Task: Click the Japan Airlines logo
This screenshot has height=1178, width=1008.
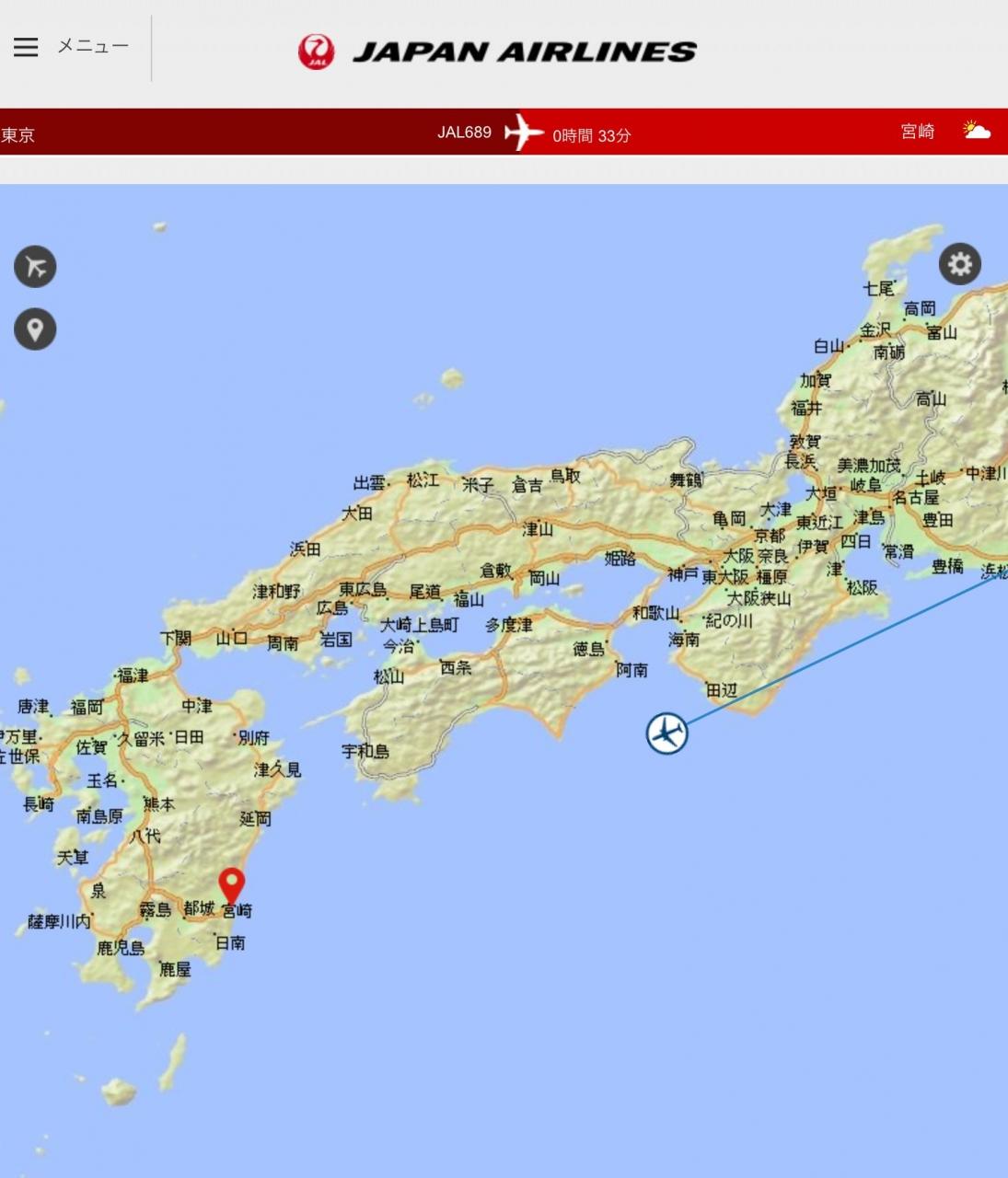Action: [497, 52]
